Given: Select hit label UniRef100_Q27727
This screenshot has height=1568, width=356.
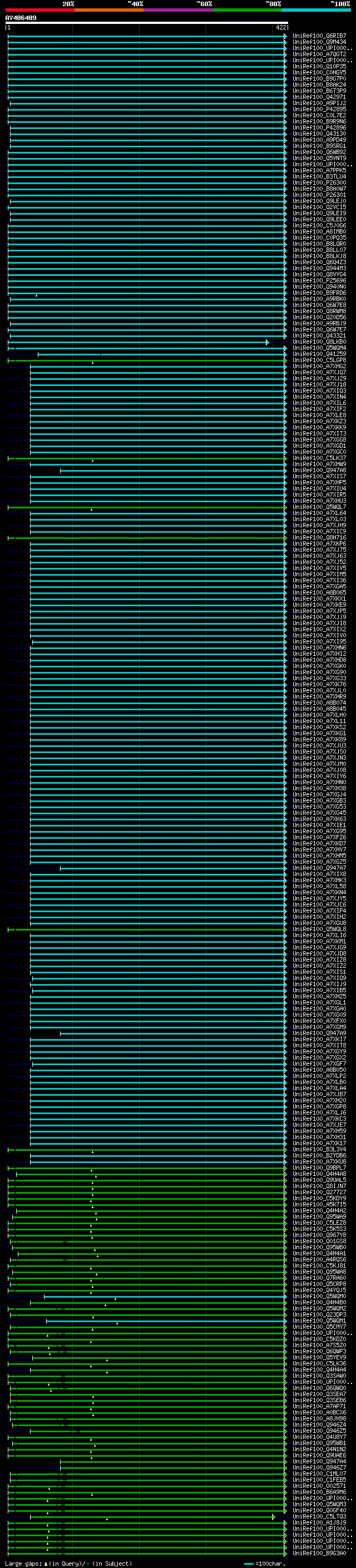Looking at the screenshot, I should (x=319, y=1192).
